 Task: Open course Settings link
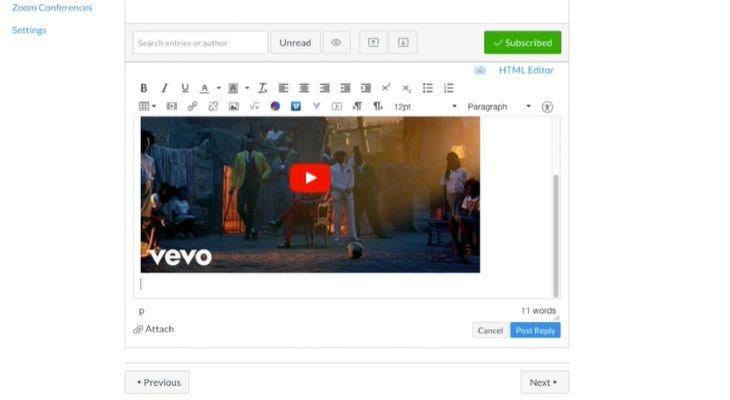coord(29,30)
